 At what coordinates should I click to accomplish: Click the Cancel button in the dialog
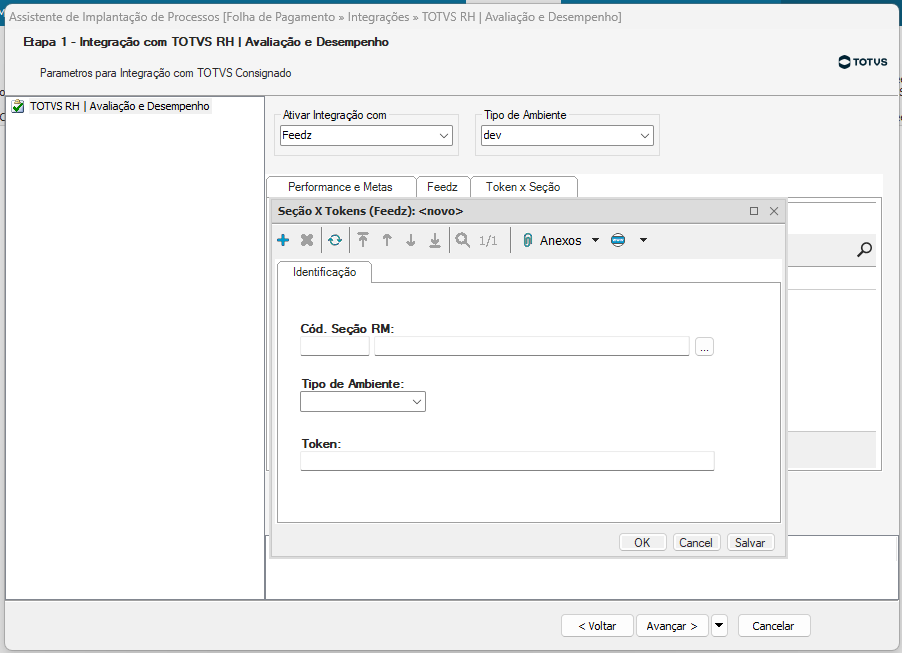pos(696,543)
